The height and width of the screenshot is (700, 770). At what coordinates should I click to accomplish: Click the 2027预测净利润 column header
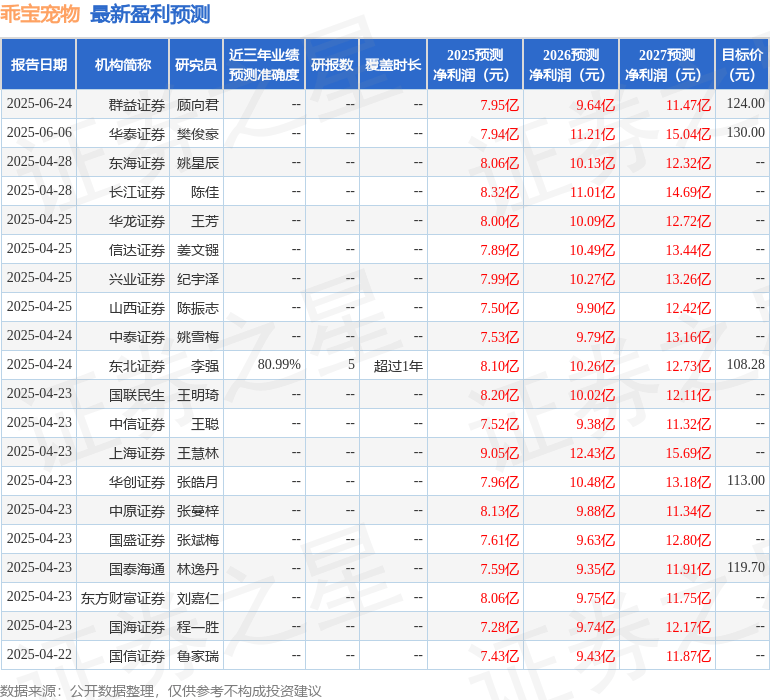click(x=667, y=64)
